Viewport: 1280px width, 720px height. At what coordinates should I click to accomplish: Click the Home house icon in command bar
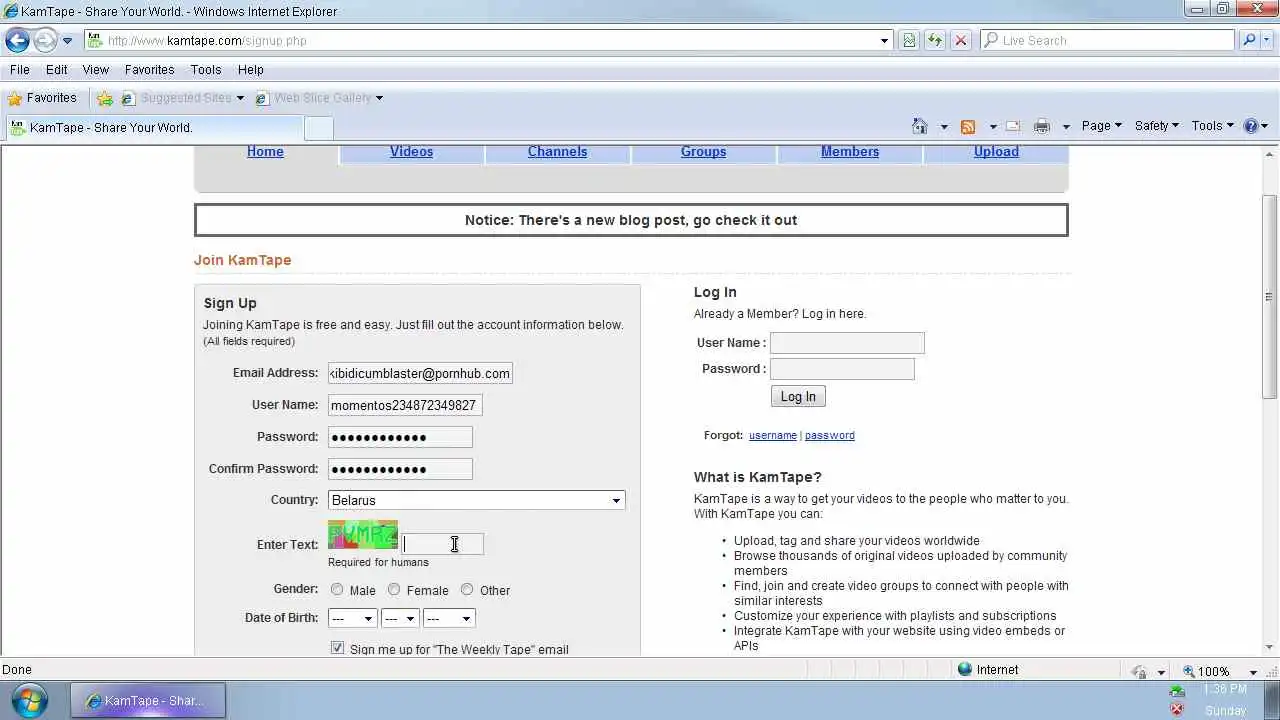tap(919, 126)
